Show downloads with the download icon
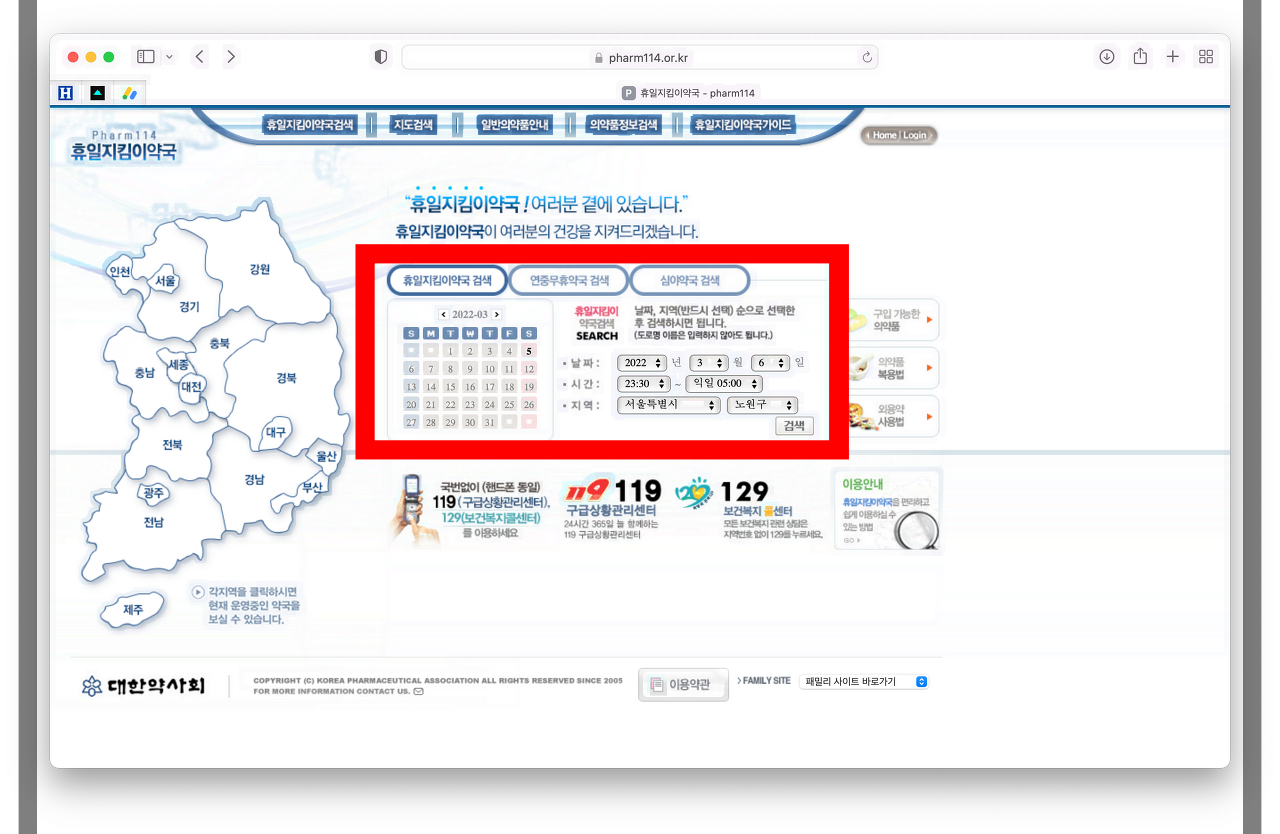Screen dimensions: 1280x834 click(x=1107, y=57)
